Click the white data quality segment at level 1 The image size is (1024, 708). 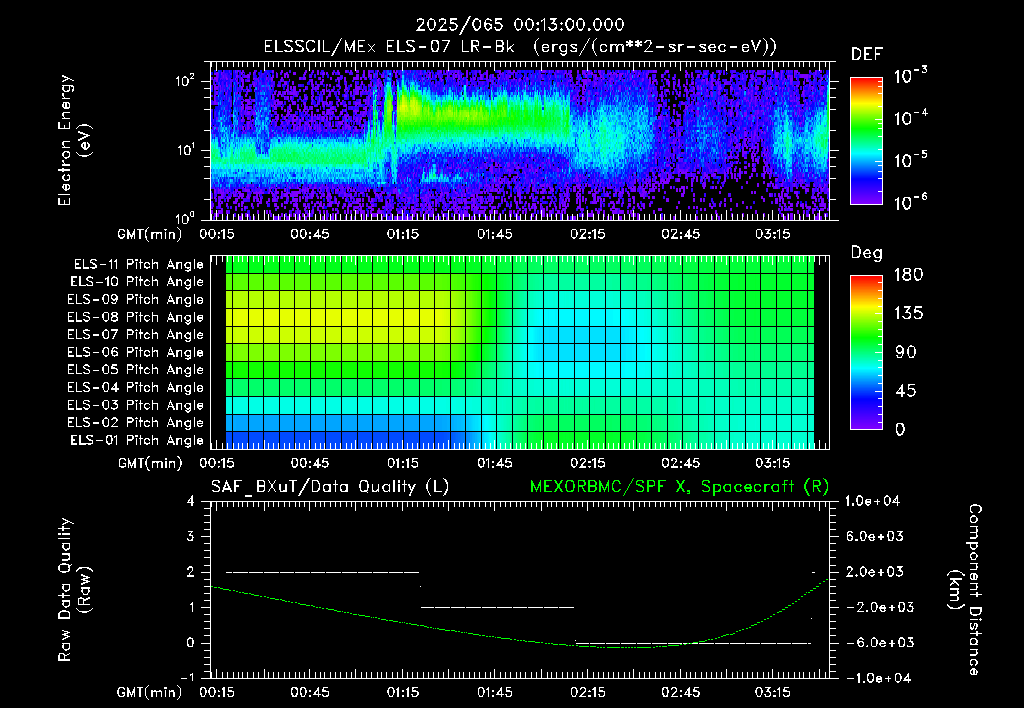pos(497,607)
